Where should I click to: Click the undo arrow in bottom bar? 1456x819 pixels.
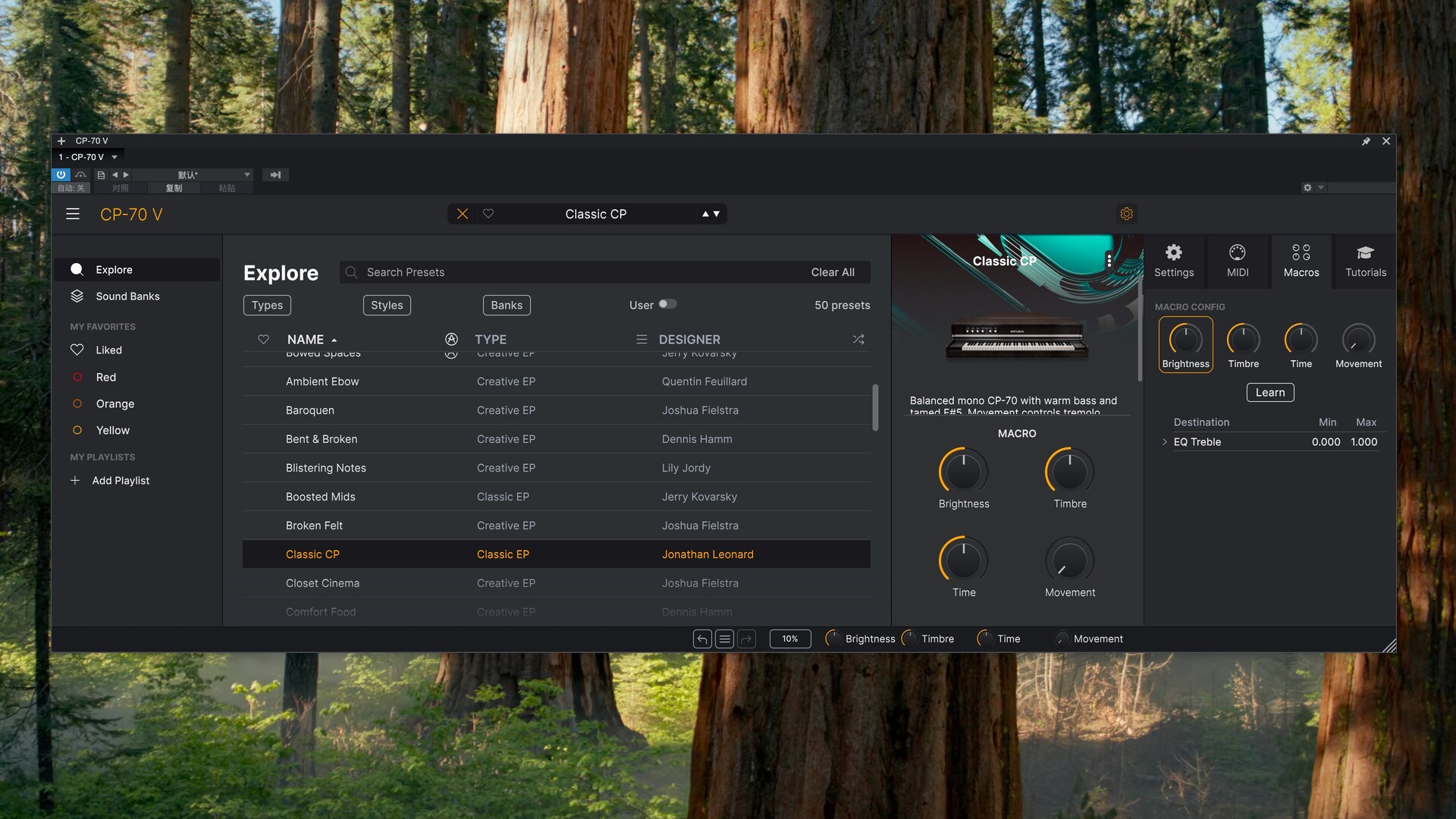click(x=702, y=639)
